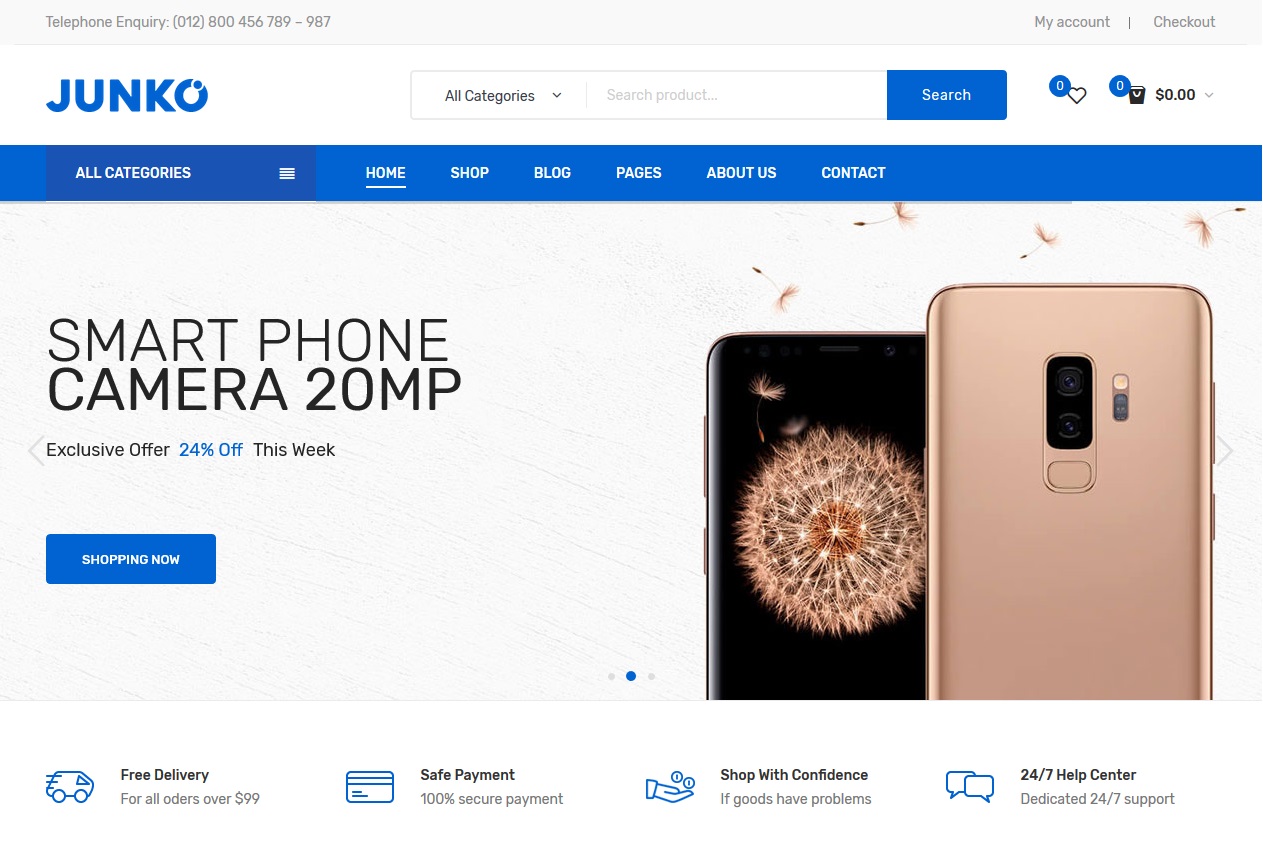
Task: Click the Search product input field
Action: (736, 95)
